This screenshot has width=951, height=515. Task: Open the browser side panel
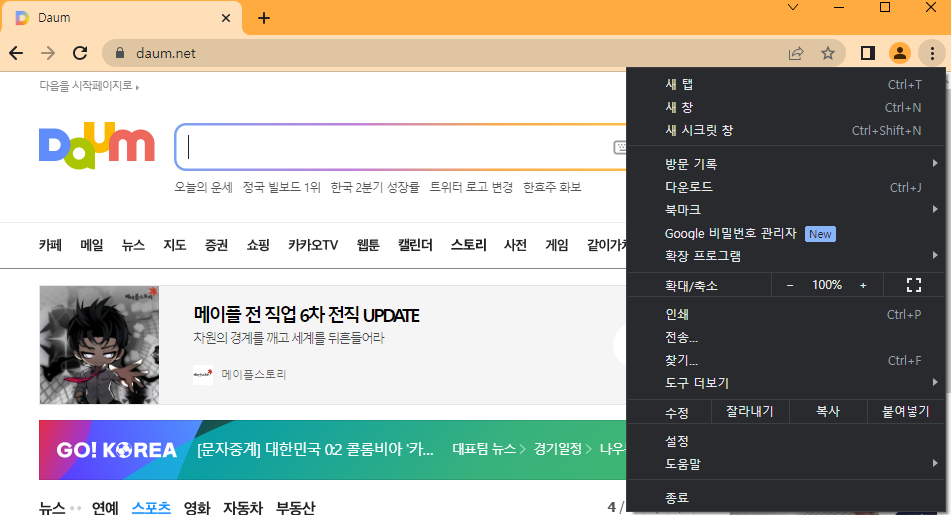[x=868, y=53]
